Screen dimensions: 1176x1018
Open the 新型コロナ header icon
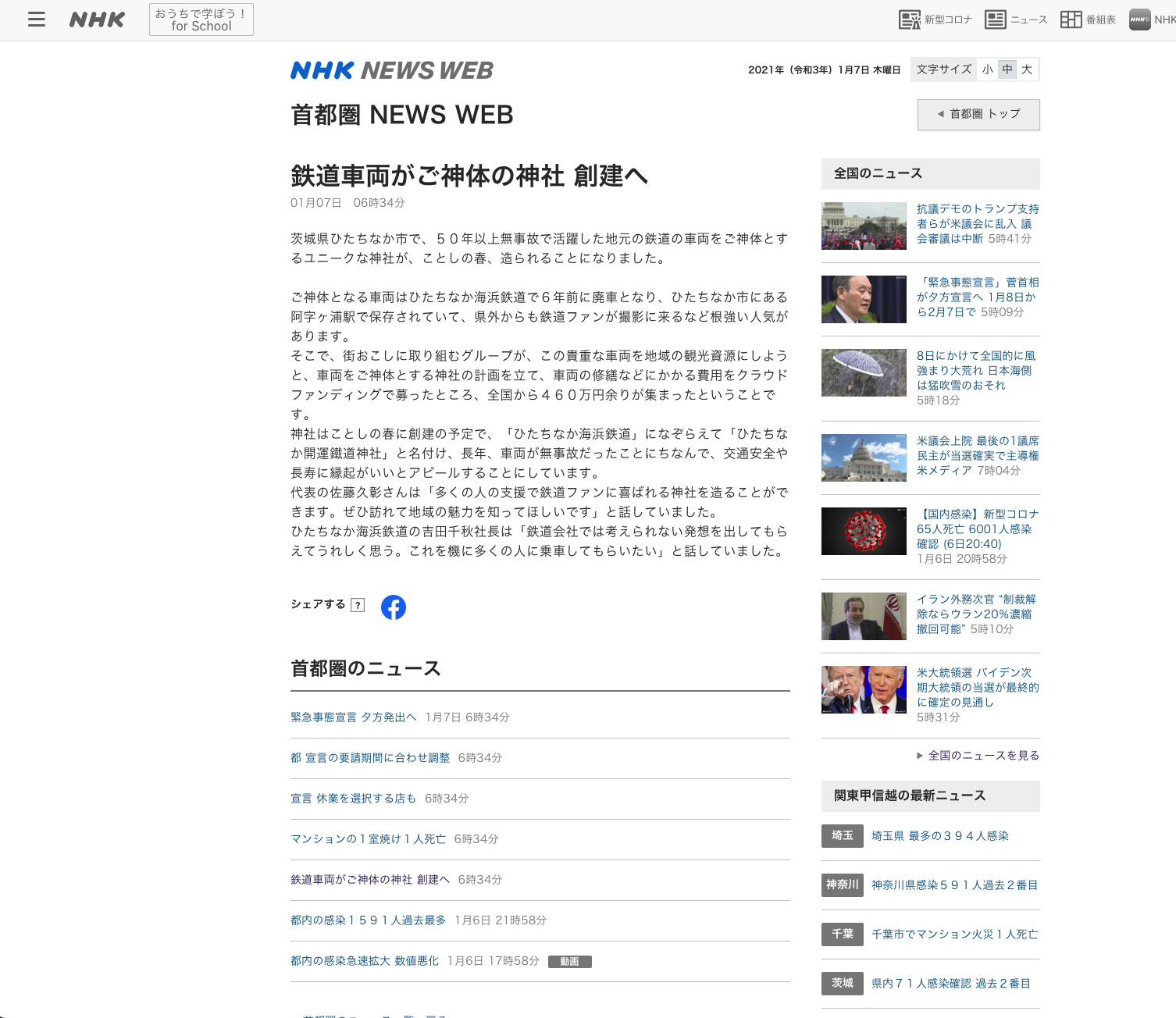tap(935, 20)
